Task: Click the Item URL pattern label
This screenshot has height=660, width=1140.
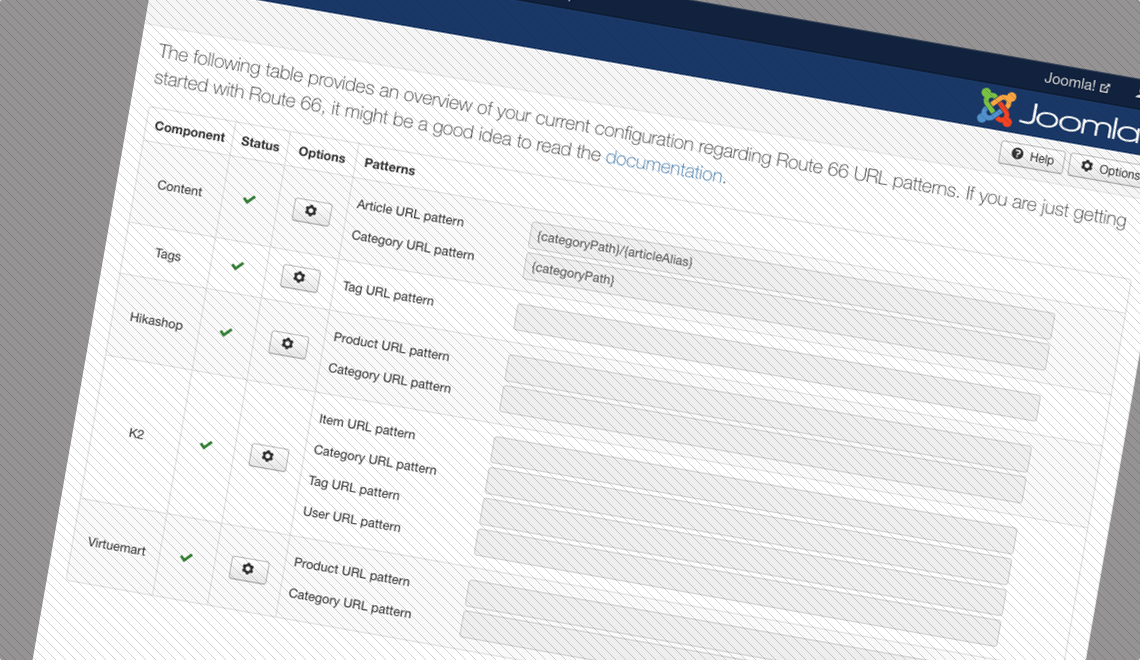Action: tap(367, 426)
